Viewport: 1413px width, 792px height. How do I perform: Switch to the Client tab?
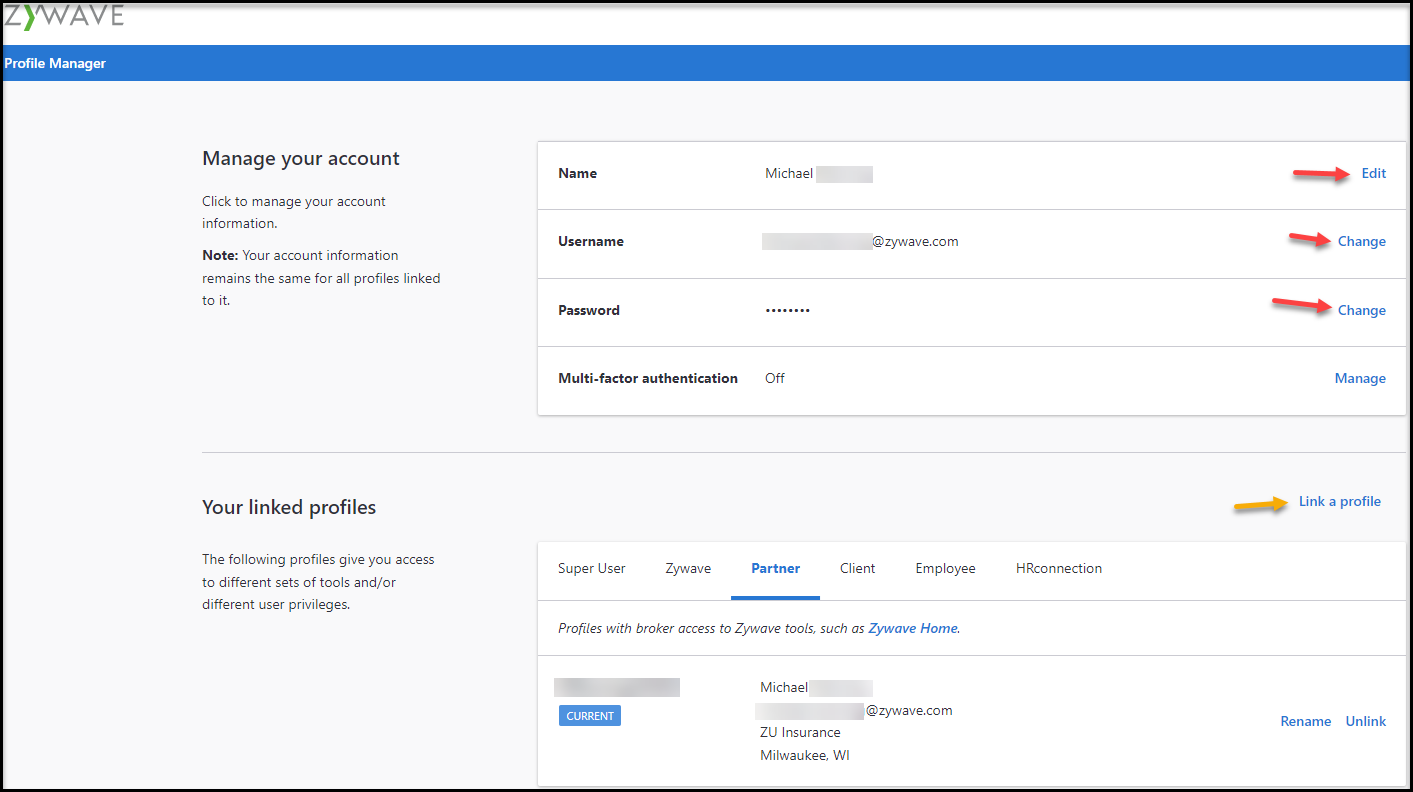857,568
